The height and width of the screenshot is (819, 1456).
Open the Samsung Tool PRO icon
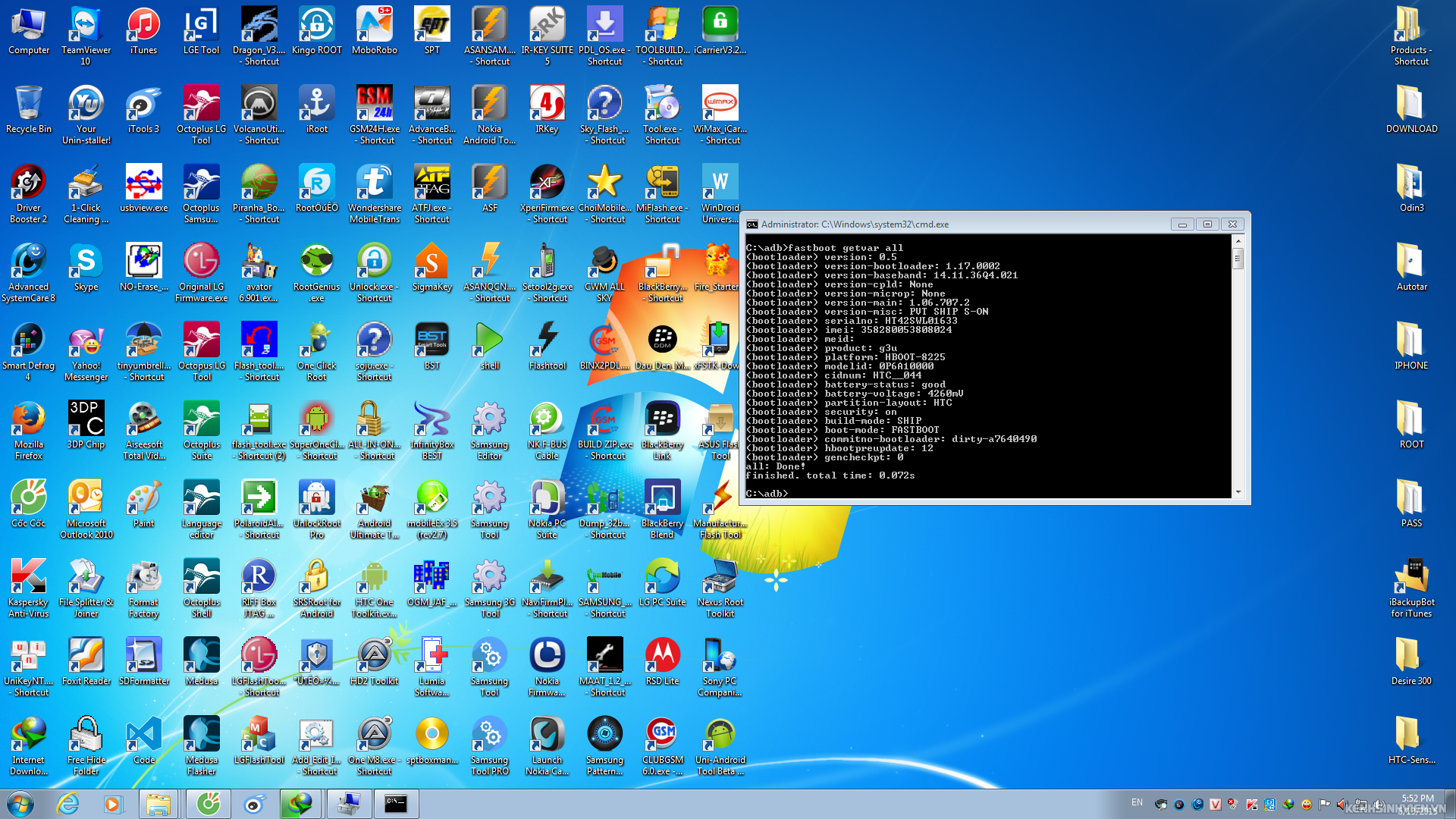click(x=489, y=745)
